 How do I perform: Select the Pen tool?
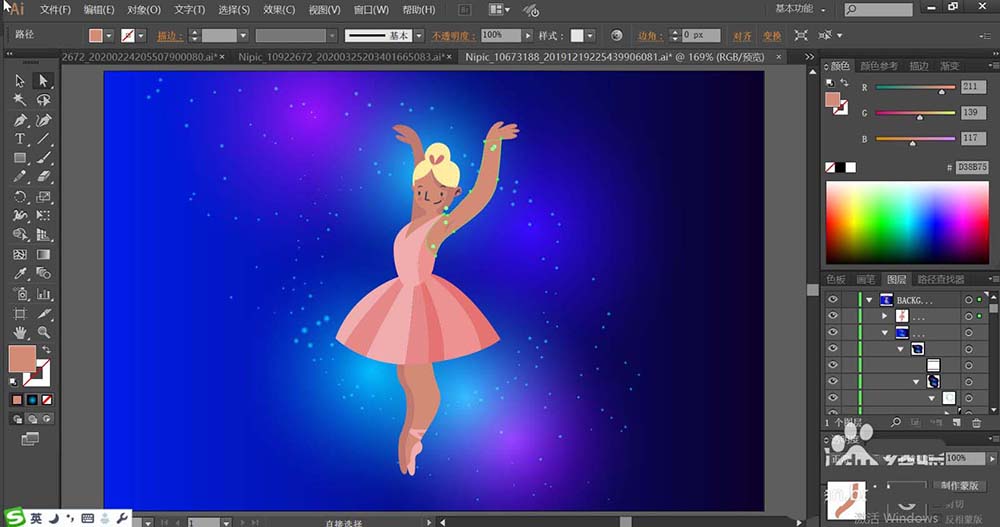[x=19, y=120]
